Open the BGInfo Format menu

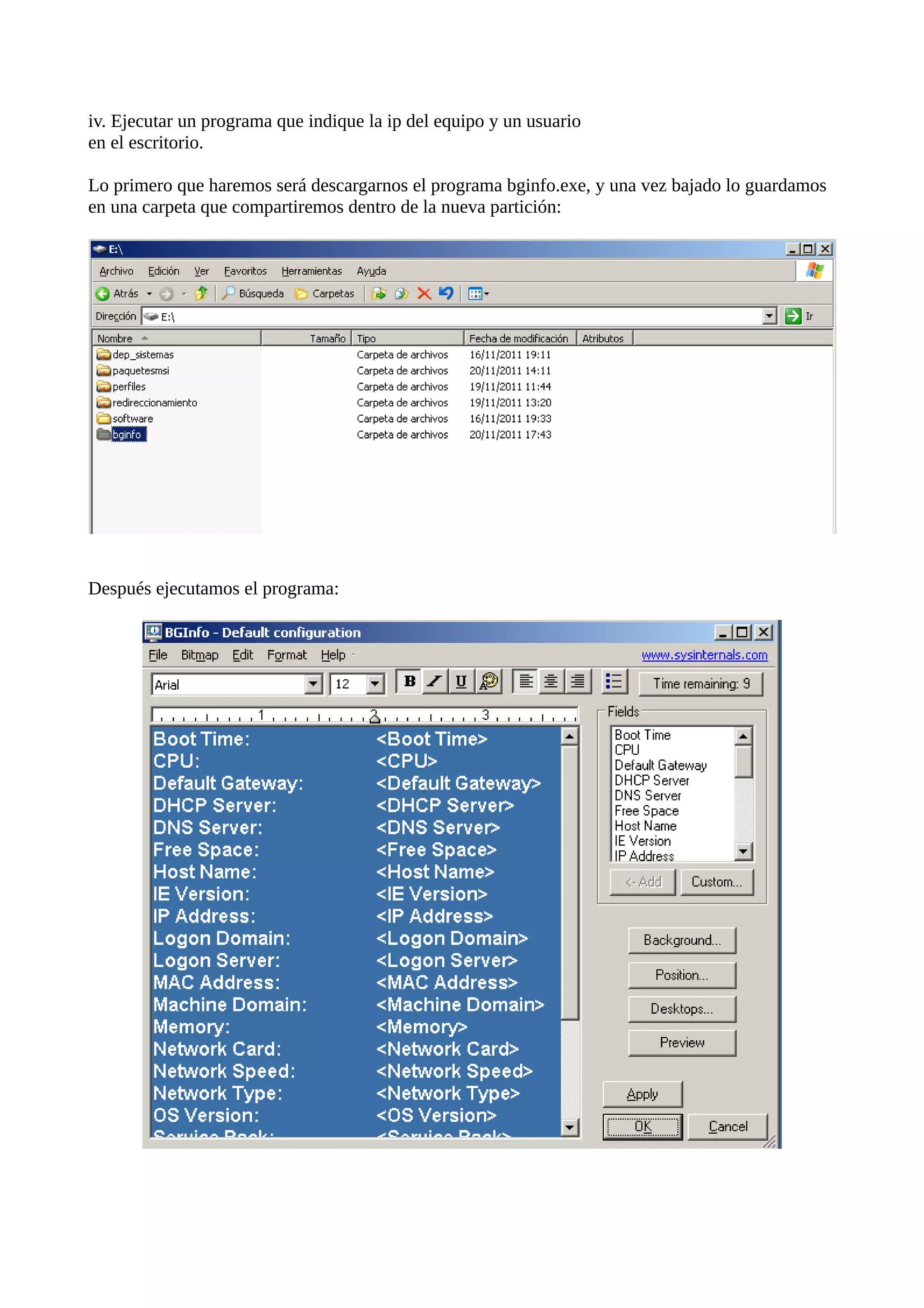[287, 655]
